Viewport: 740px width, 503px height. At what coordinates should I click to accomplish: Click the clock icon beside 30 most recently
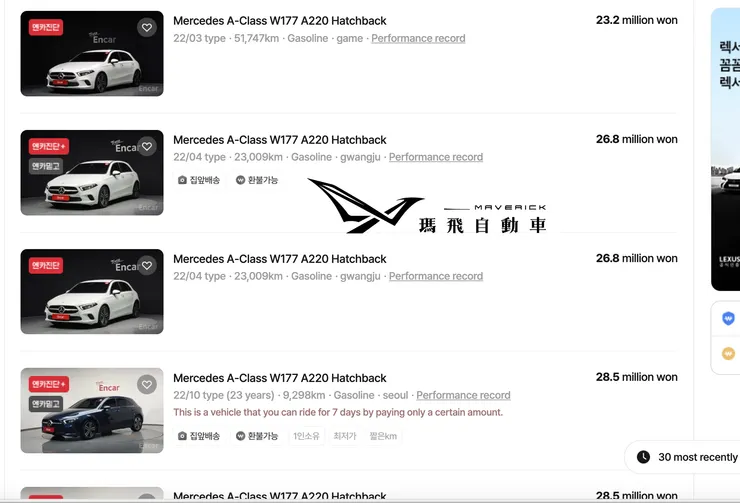(x=643, y=457)
